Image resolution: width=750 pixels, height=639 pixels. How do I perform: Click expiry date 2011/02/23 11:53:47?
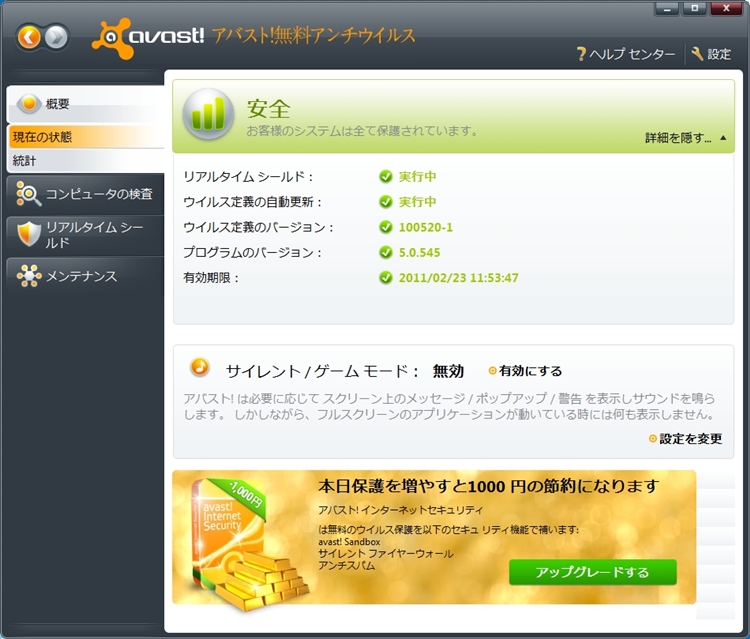[459, 278]
